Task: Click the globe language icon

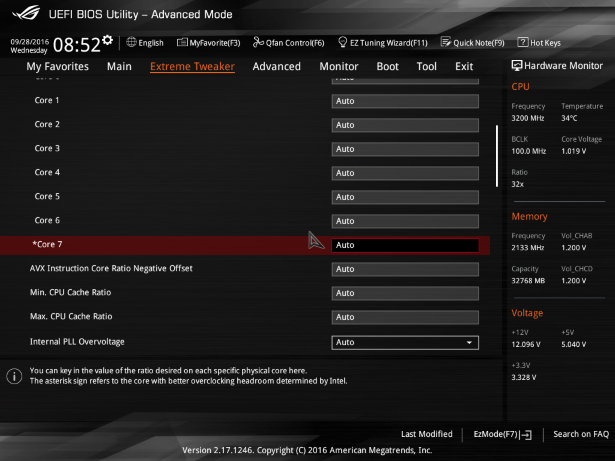Action: click(131, 42)
